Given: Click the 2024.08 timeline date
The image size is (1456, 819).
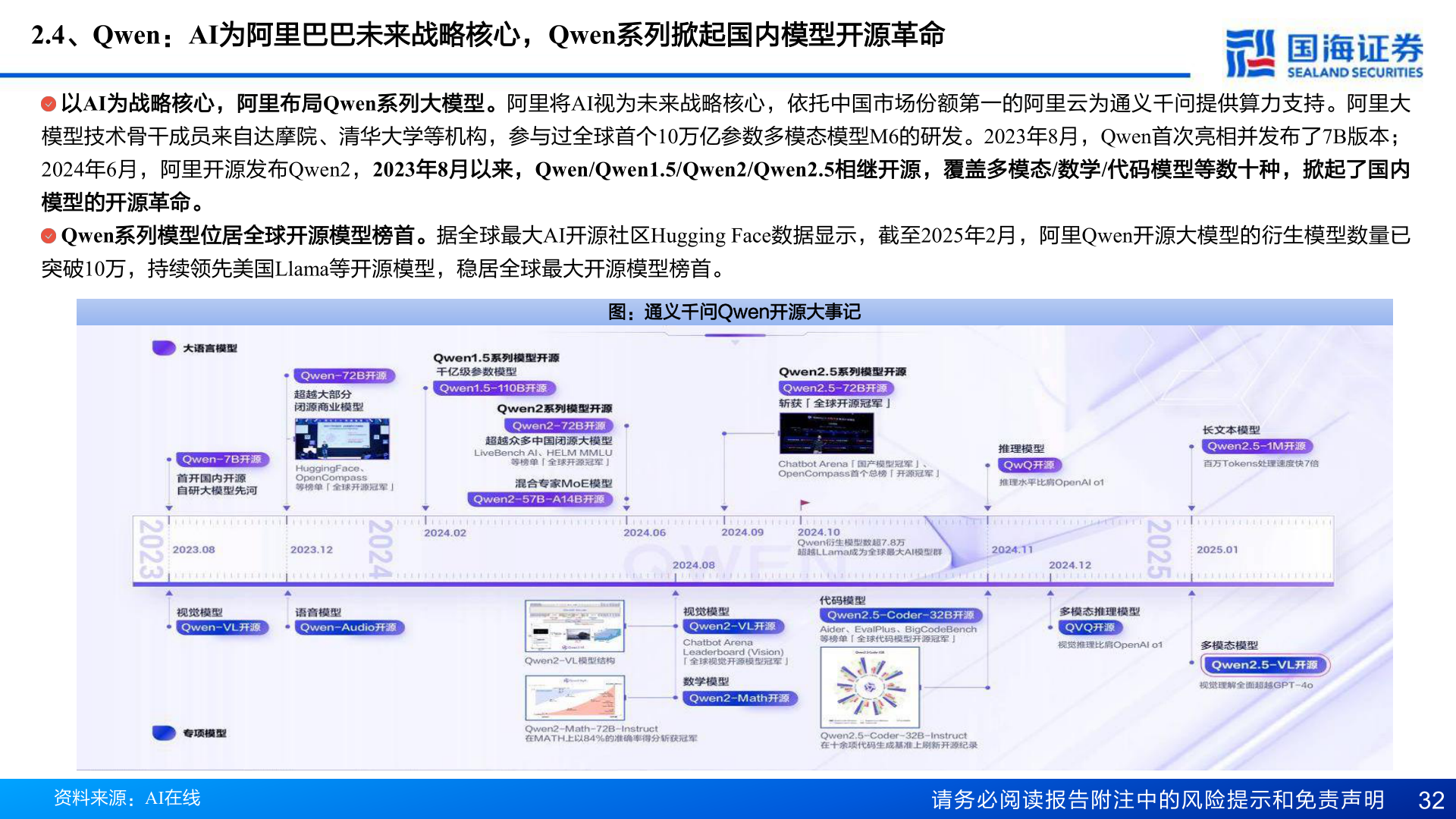Looking at the screenshot, I should 694,564.
